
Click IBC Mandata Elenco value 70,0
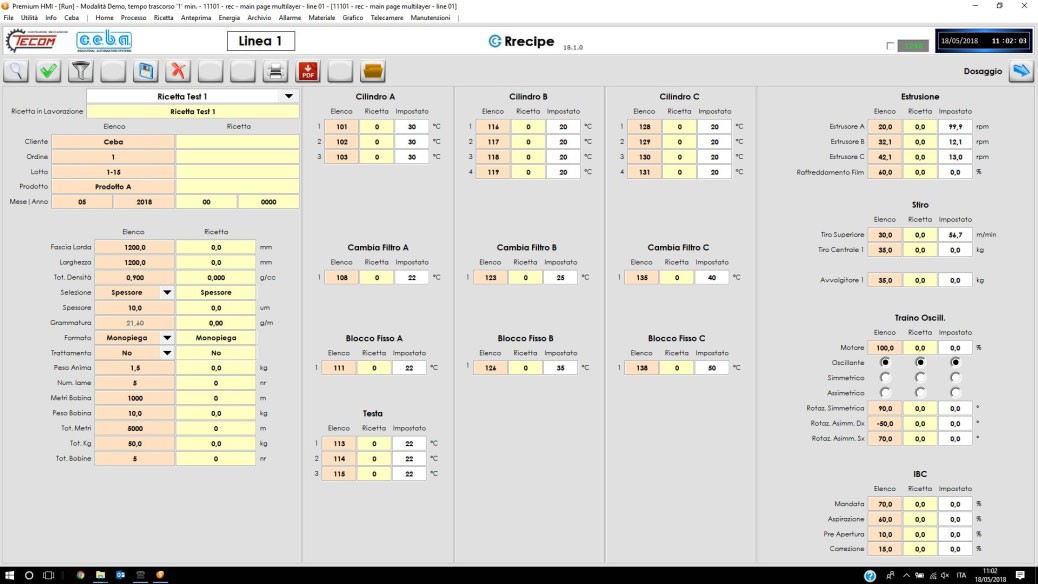click(x=885, y=504)
